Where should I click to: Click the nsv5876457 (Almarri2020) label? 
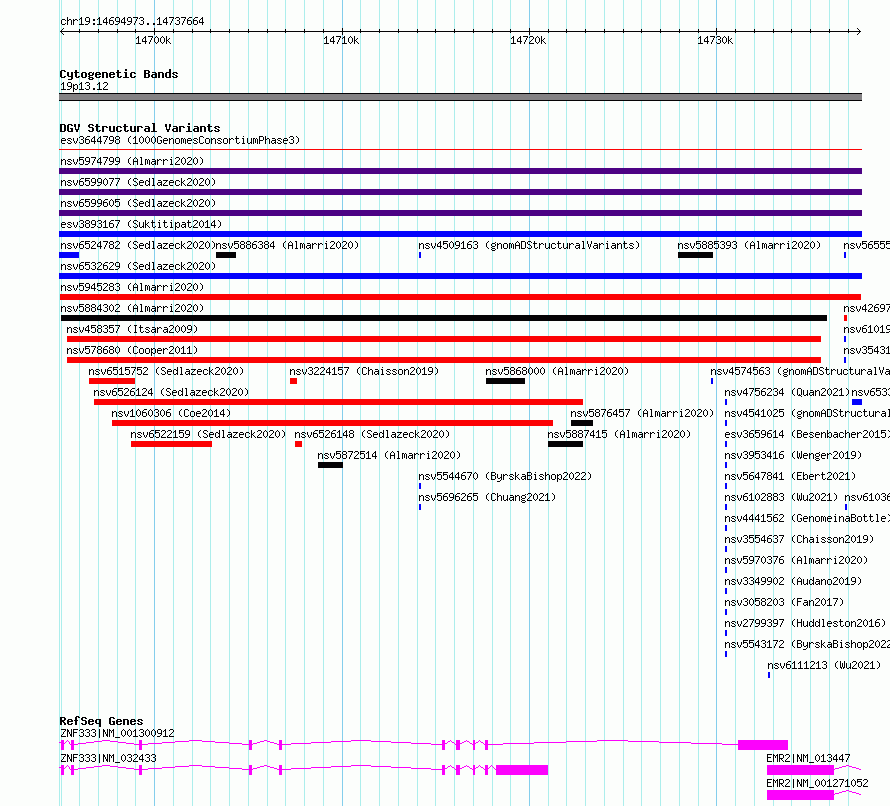pos(642,413)
